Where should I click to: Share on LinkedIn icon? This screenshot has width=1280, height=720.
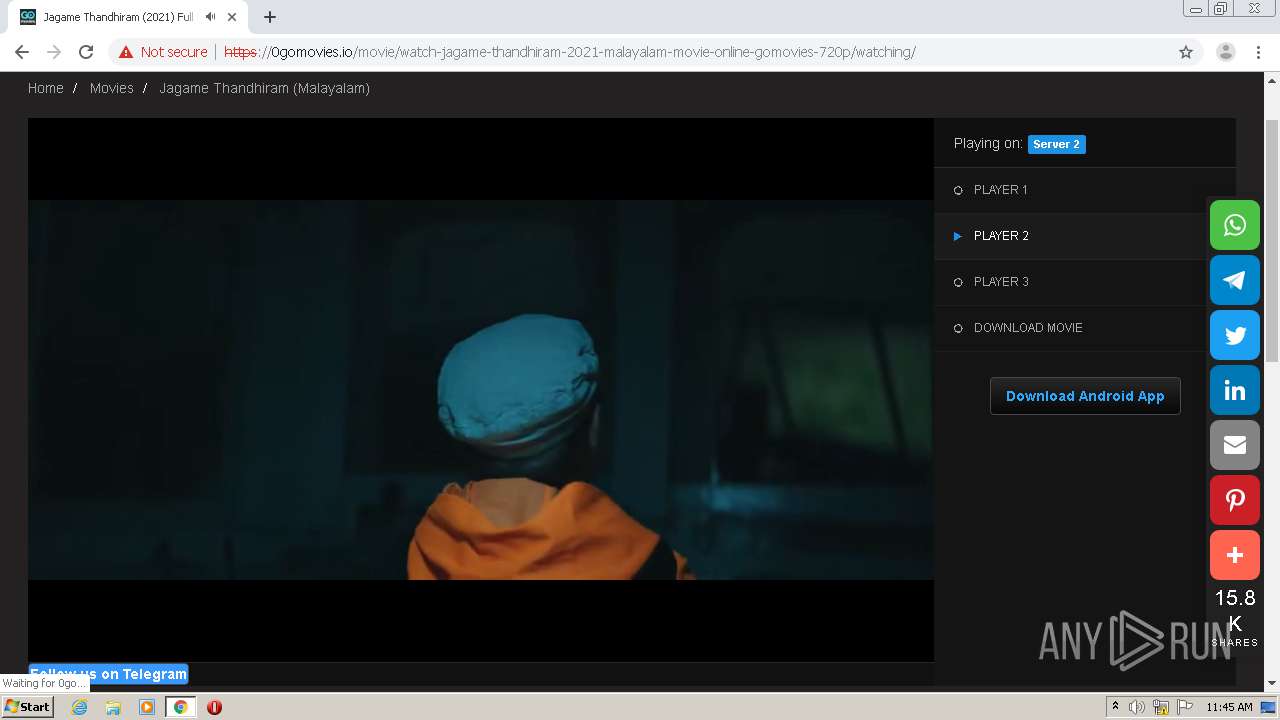coord(1235,390)
